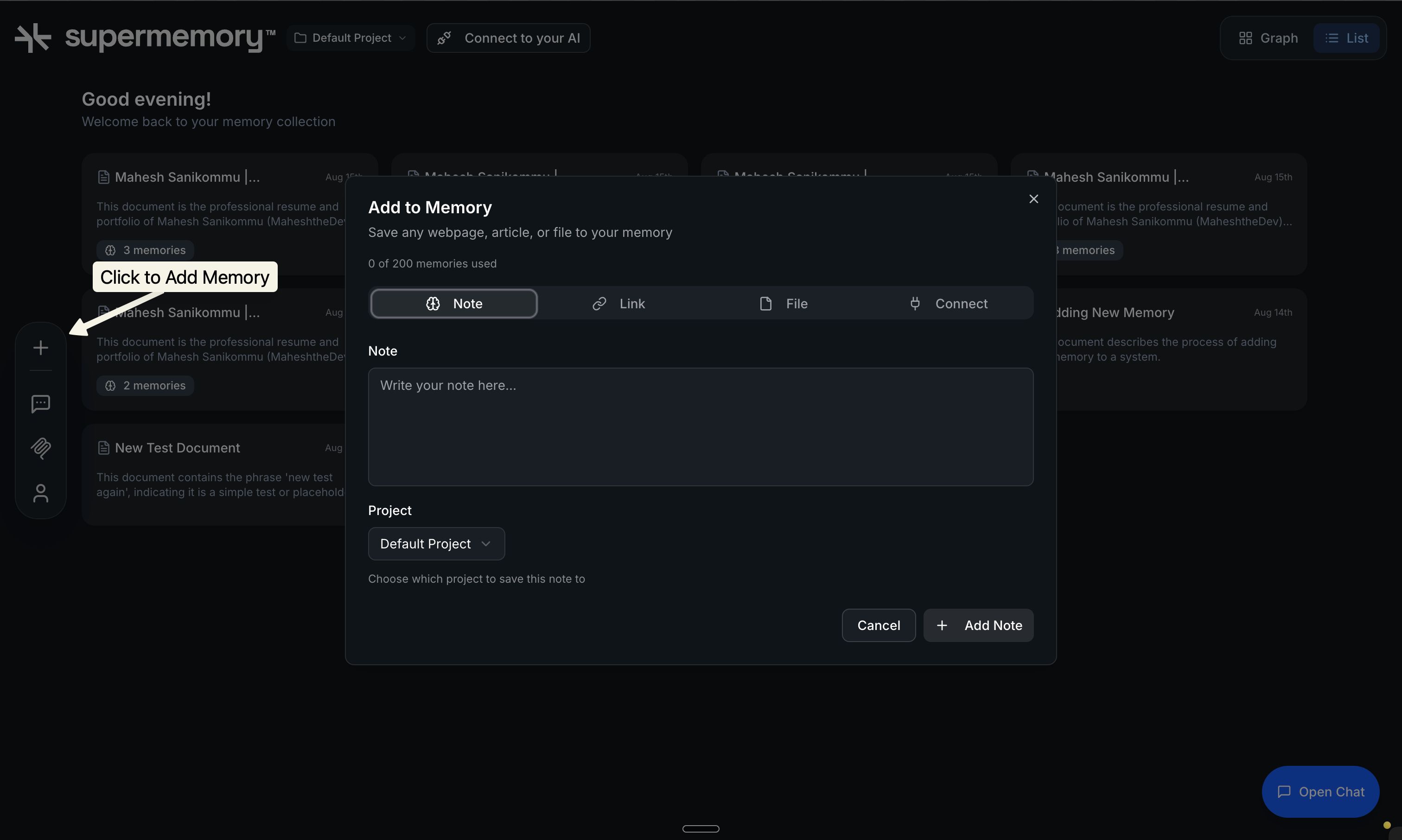The width and height of the screenshot is (1402, 840).
Task: Open the profile icon in sidebar
Action: click(41, 493)
